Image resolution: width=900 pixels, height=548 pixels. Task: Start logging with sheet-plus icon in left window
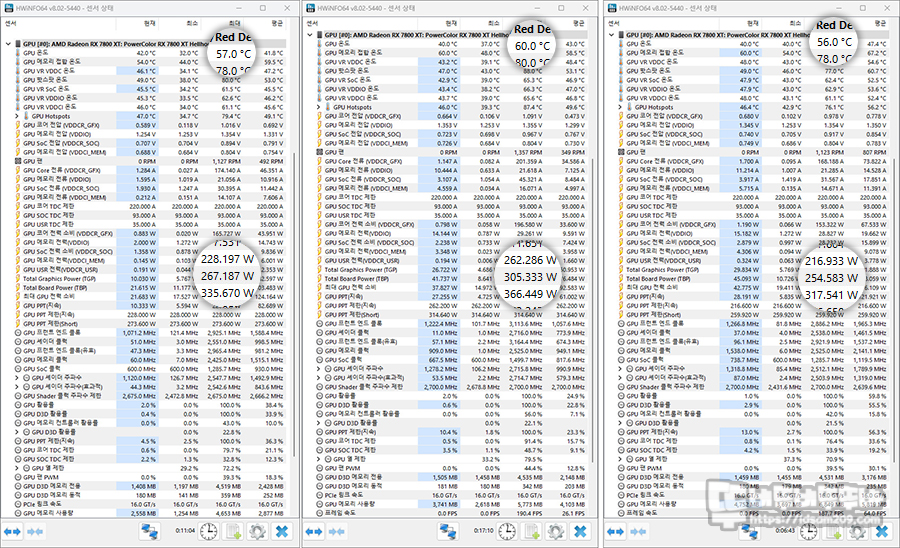(x=233, y=532)
